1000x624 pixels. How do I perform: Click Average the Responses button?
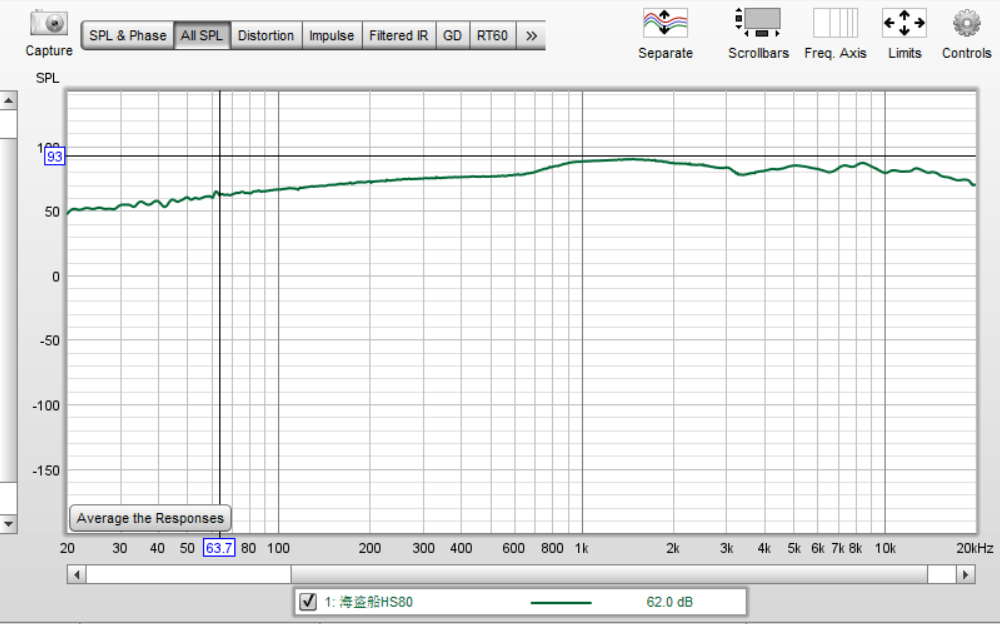[150, 518]
